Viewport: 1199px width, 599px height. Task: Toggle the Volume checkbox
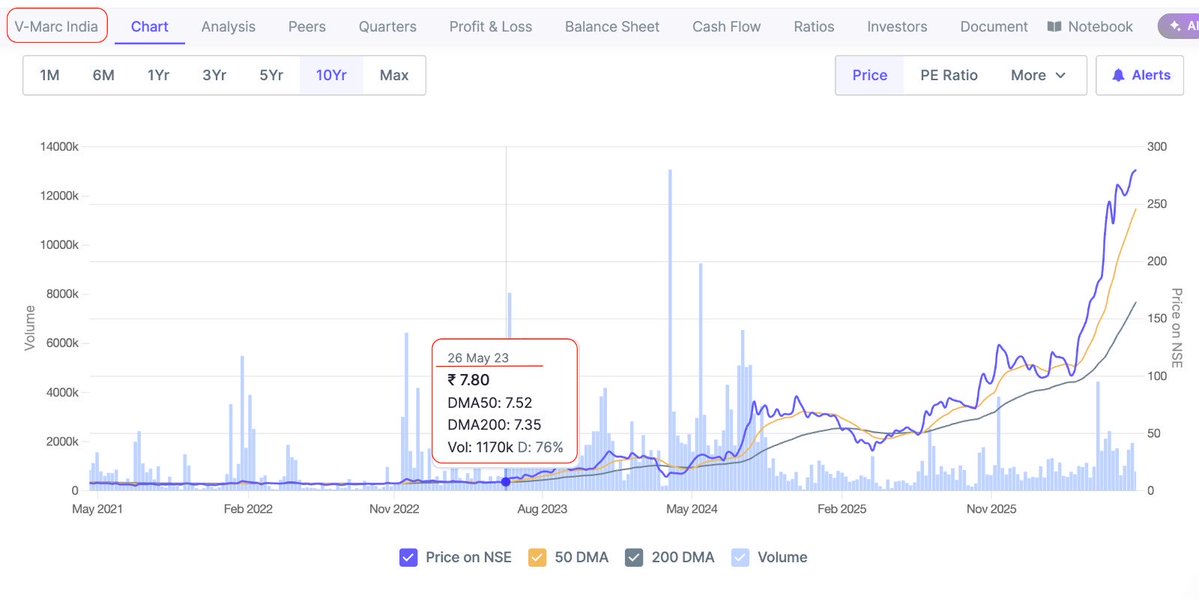(x=740, y=557)
